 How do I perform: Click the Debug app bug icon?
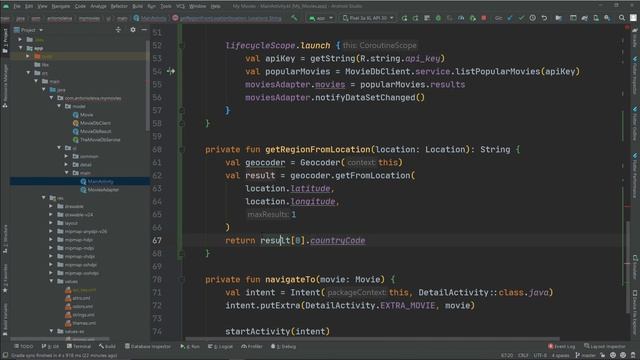coord(438,18)
